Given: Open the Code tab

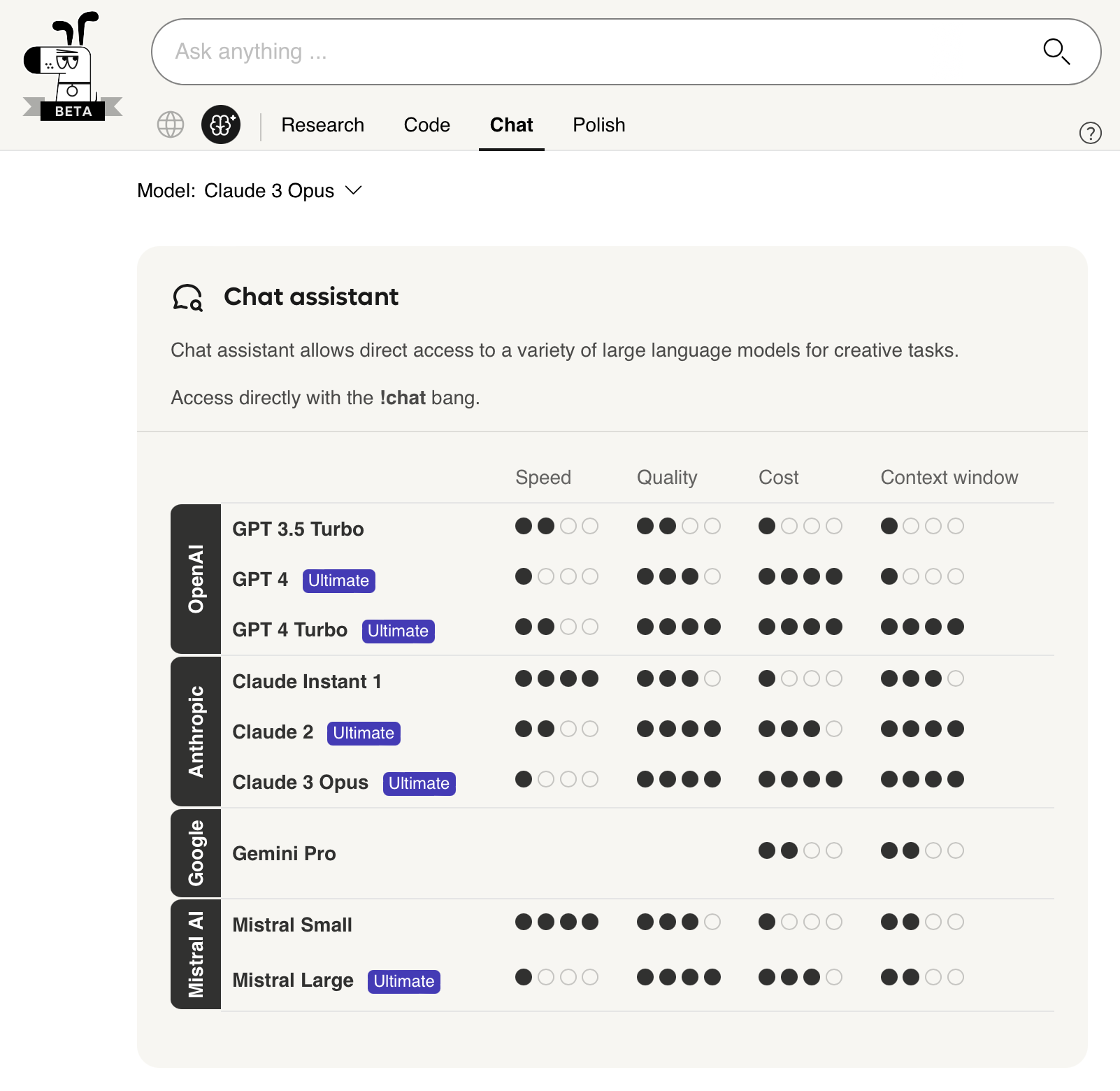Looking at the screenshot, I should tap(426, 125).
